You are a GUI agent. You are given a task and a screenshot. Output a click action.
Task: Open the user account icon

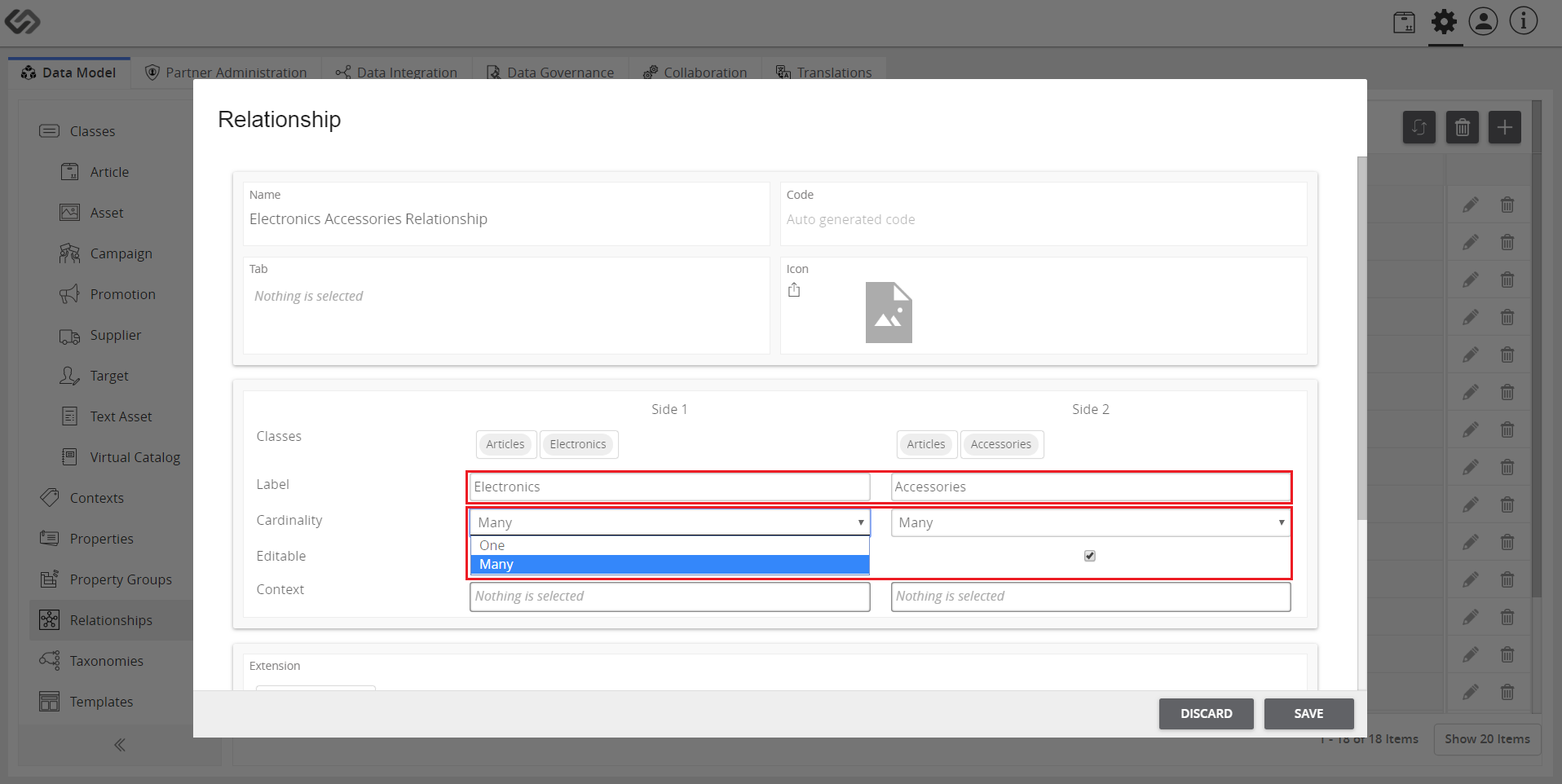point(1483,21)
